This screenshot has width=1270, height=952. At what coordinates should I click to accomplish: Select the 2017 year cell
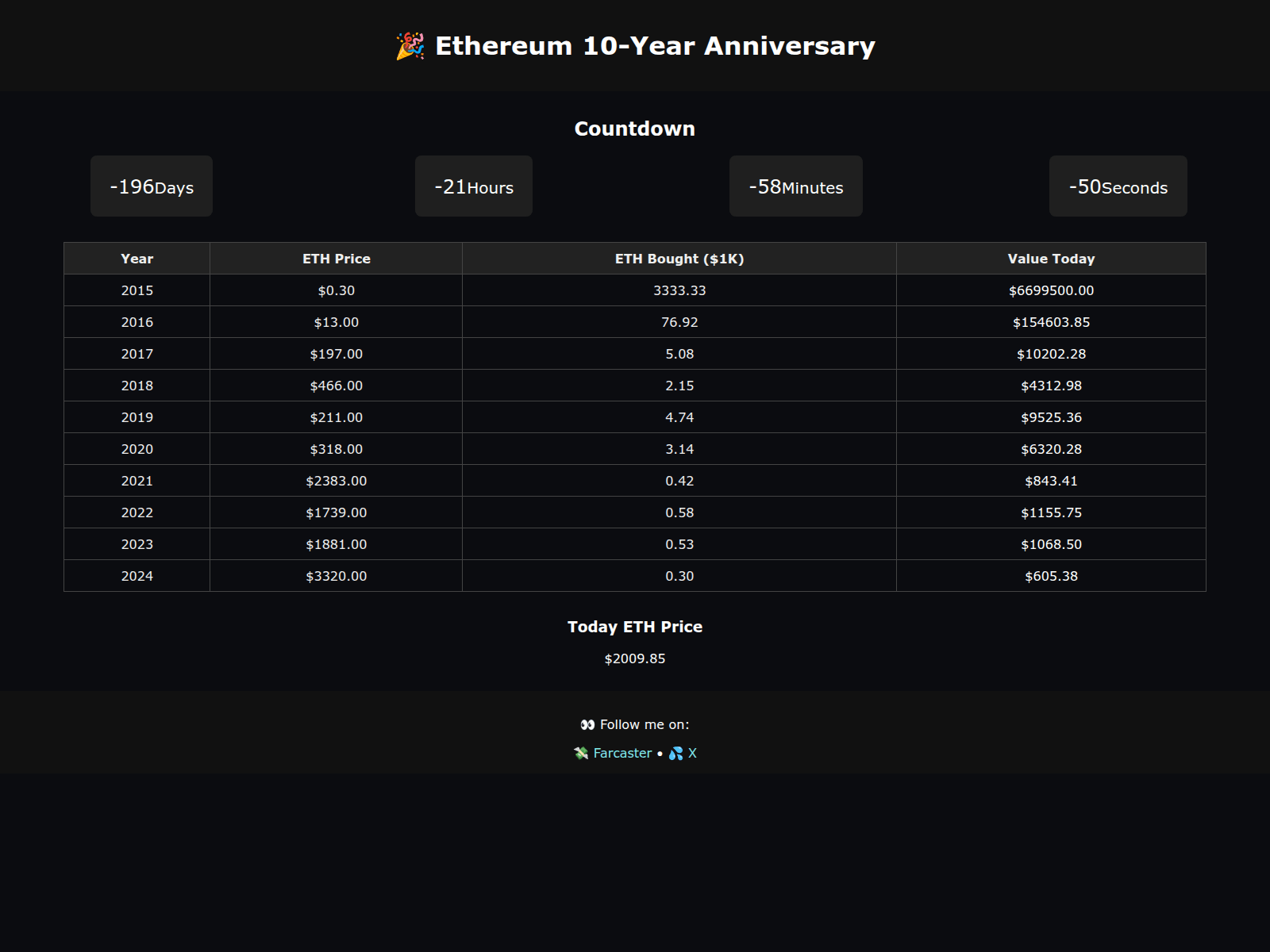137,354
